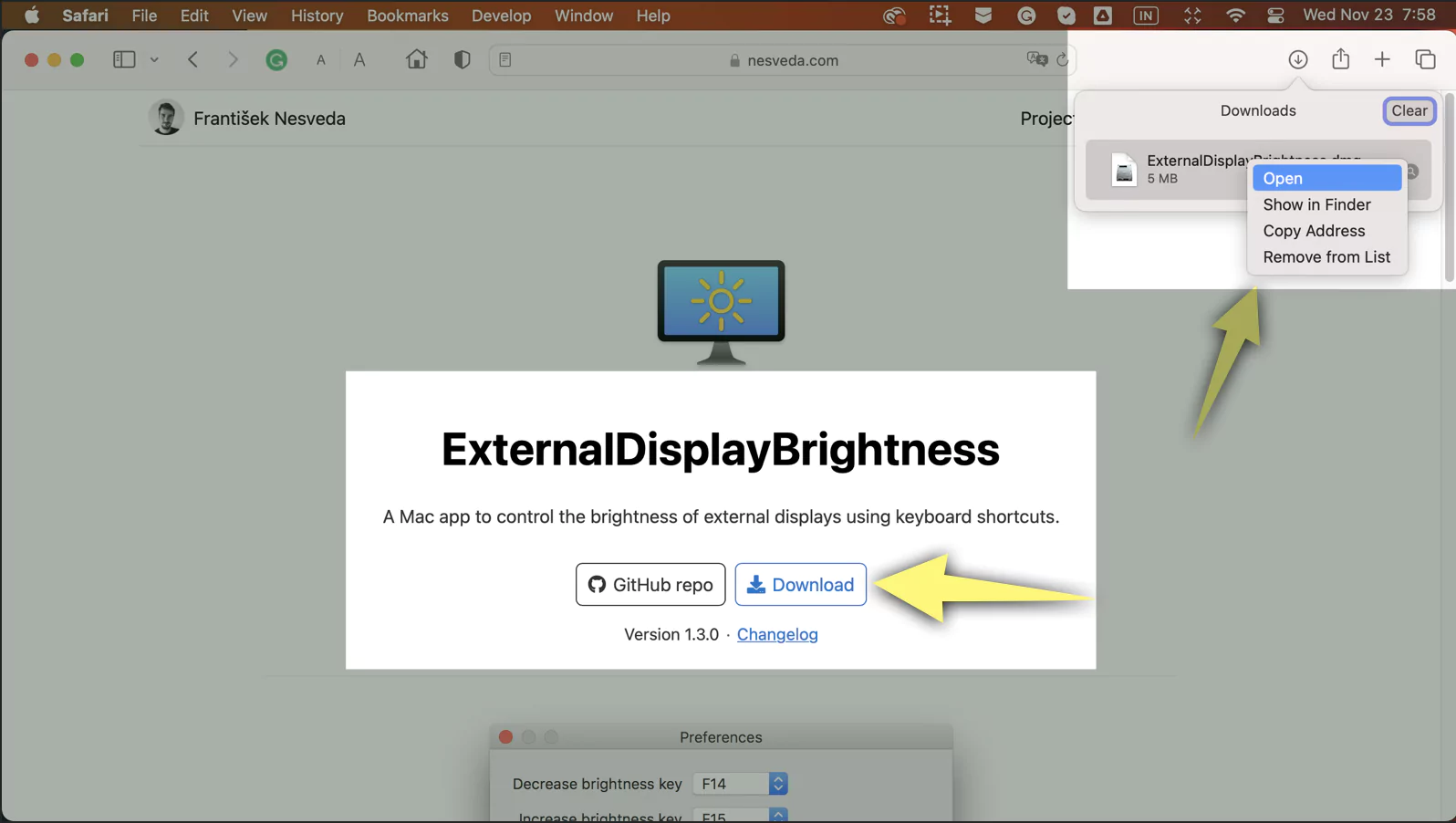The height and width of the screenshot is (823, 1456).
Task: Open a new tab
Action: pos(1382,59)
